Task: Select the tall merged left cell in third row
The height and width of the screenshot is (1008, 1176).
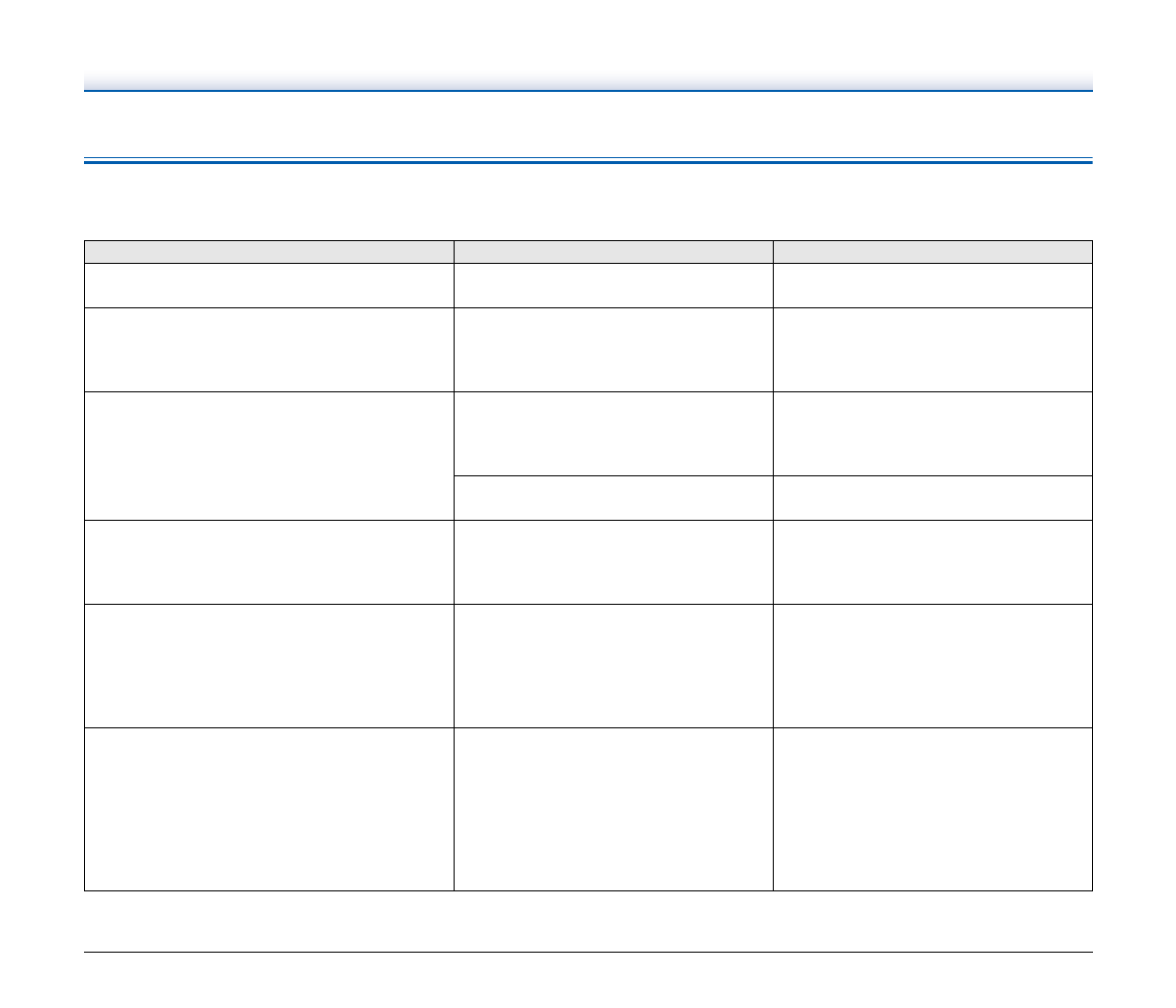Action: (x=269, y=456)
